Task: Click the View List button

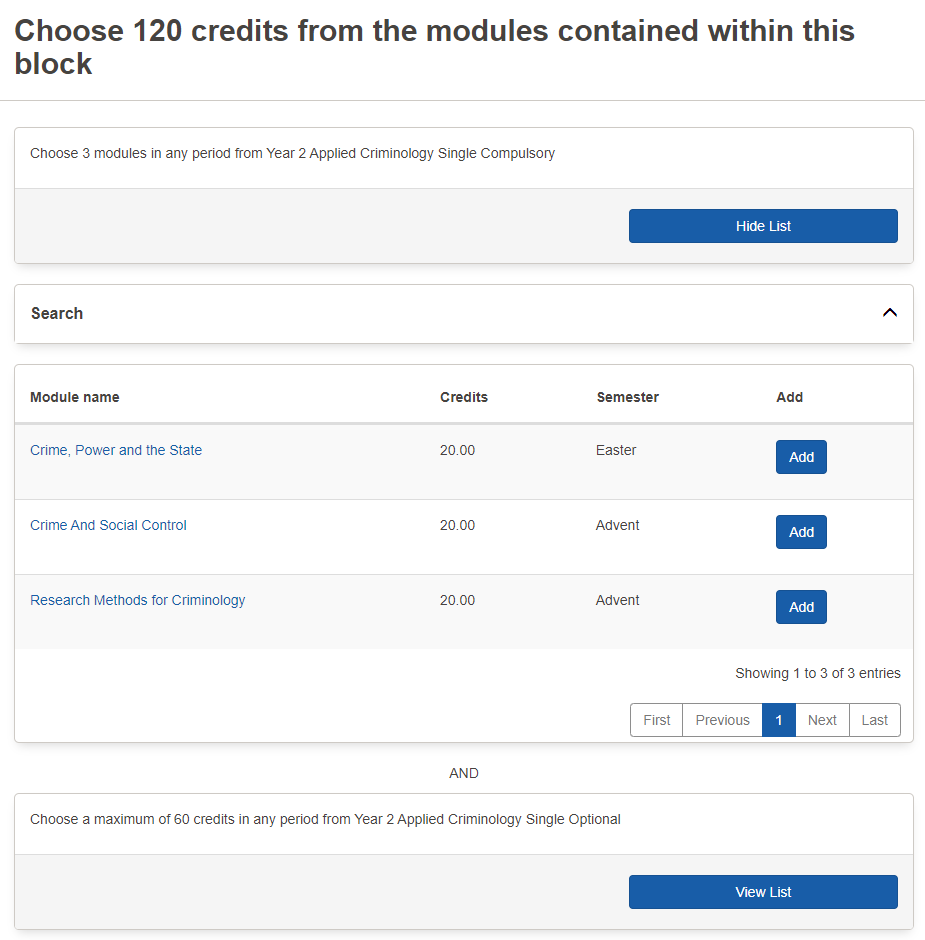Action: click(763, 892)
